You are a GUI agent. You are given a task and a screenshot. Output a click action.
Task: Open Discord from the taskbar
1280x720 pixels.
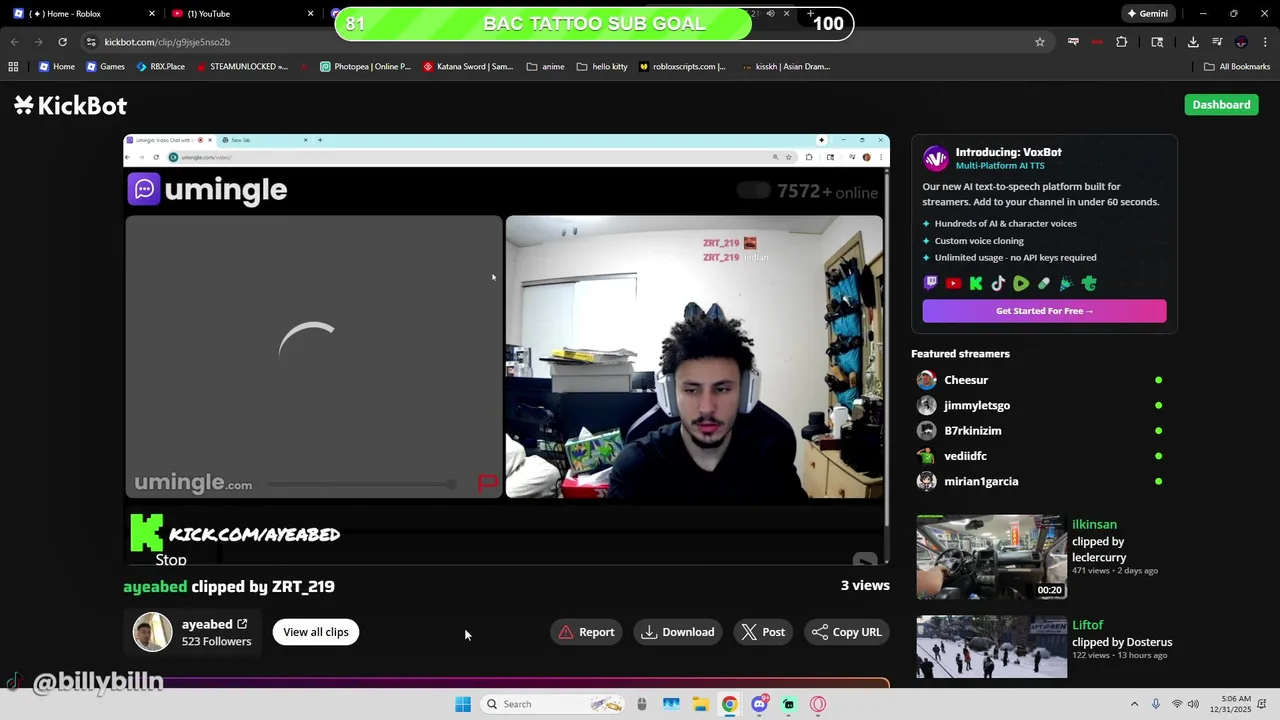point(759,704)
